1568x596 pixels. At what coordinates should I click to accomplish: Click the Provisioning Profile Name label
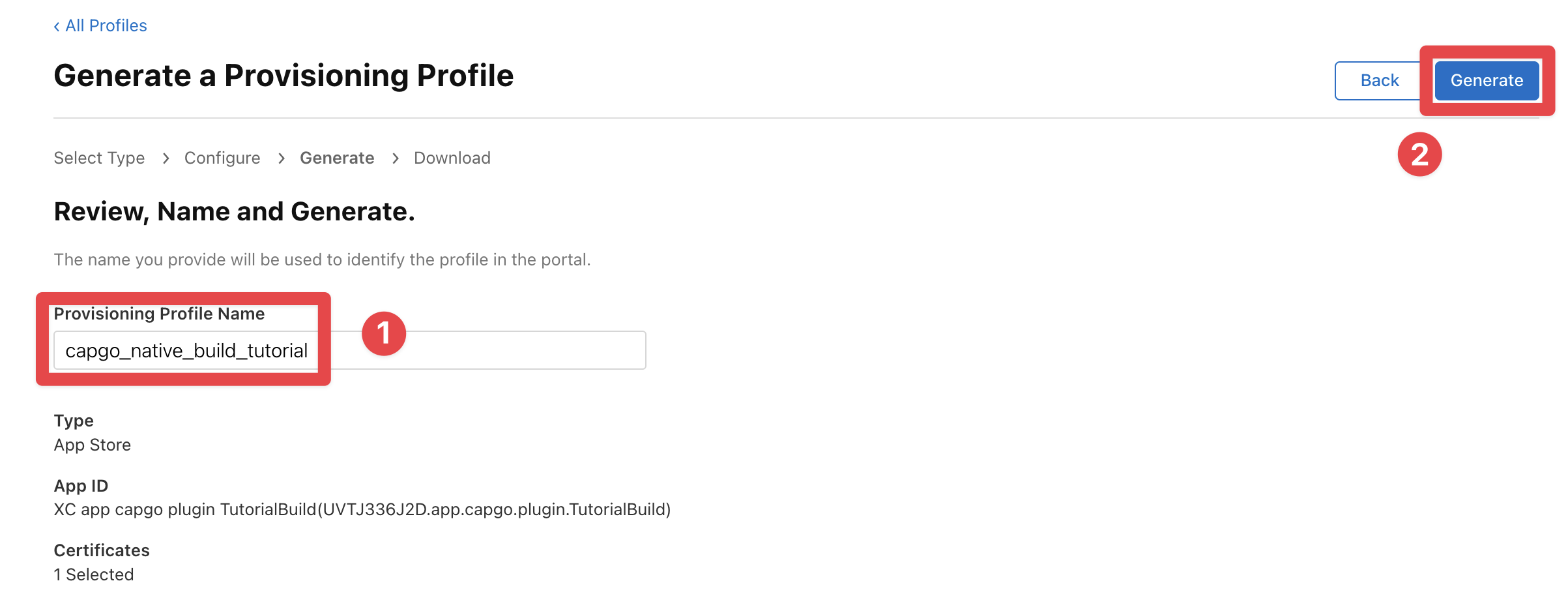point(160,314)
